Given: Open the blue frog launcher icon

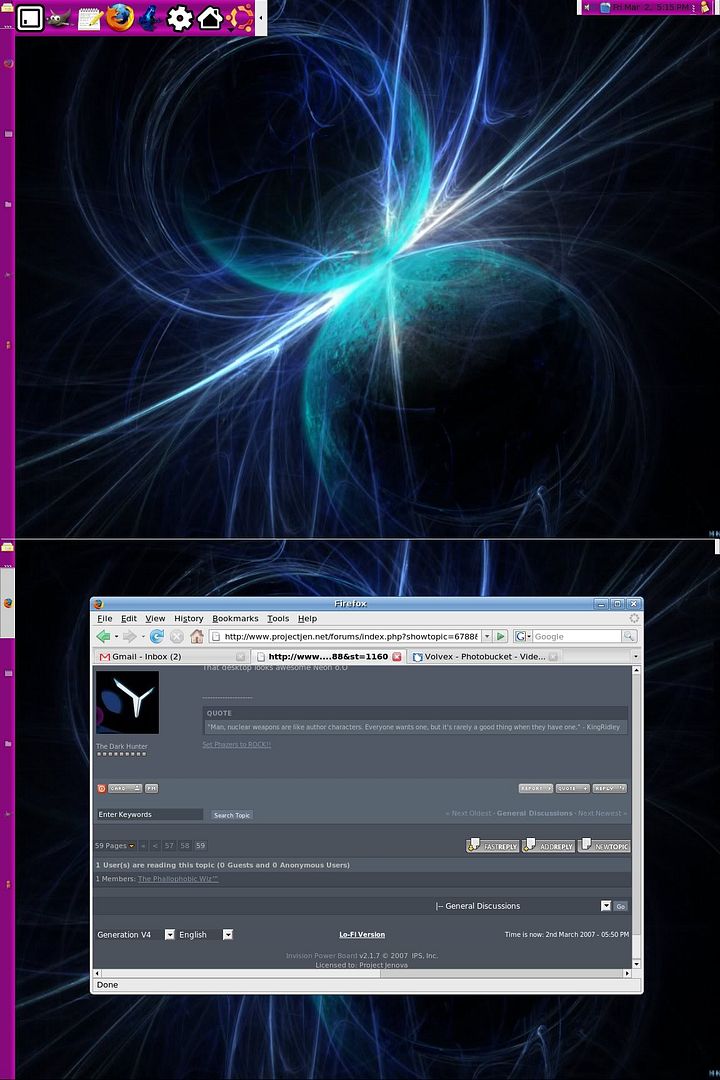Looking at the screenshot, I should (150, 18).
